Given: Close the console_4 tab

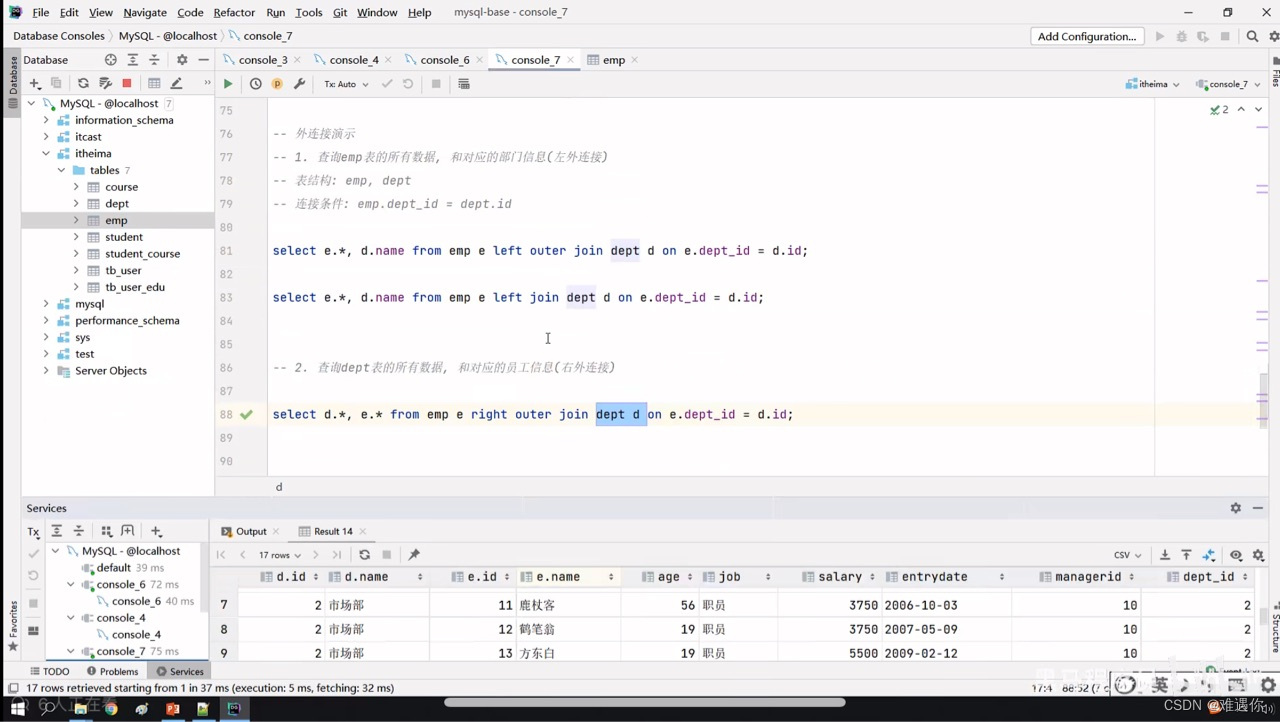Looking at the screenshot, I should [388, 60].
